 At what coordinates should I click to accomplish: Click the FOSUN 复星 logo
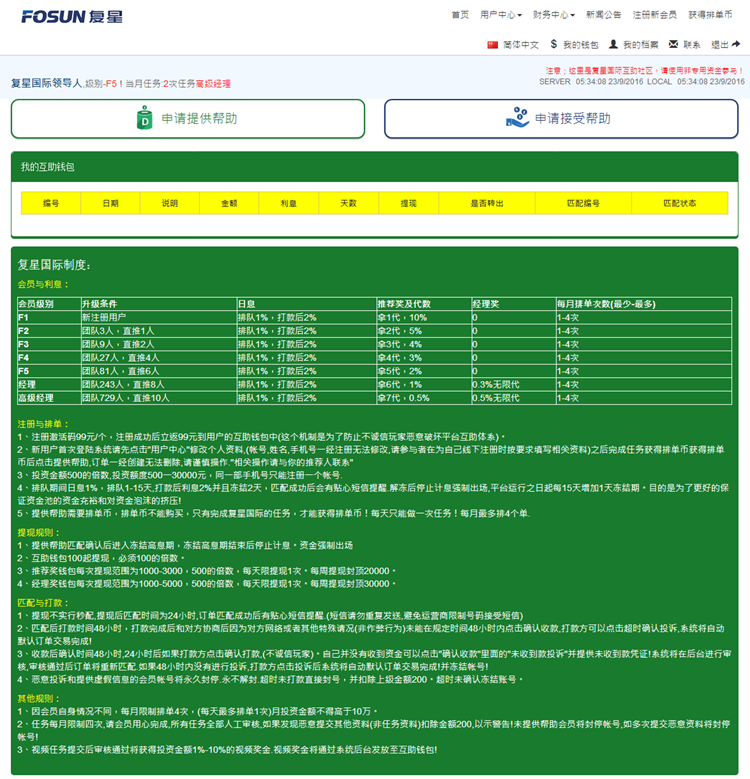click(x=72, y=16)
